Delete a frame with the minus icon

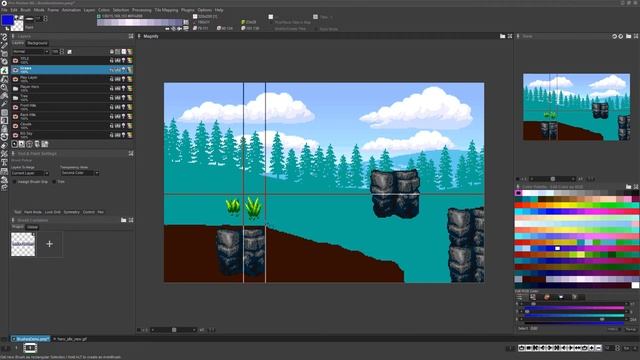599,348
